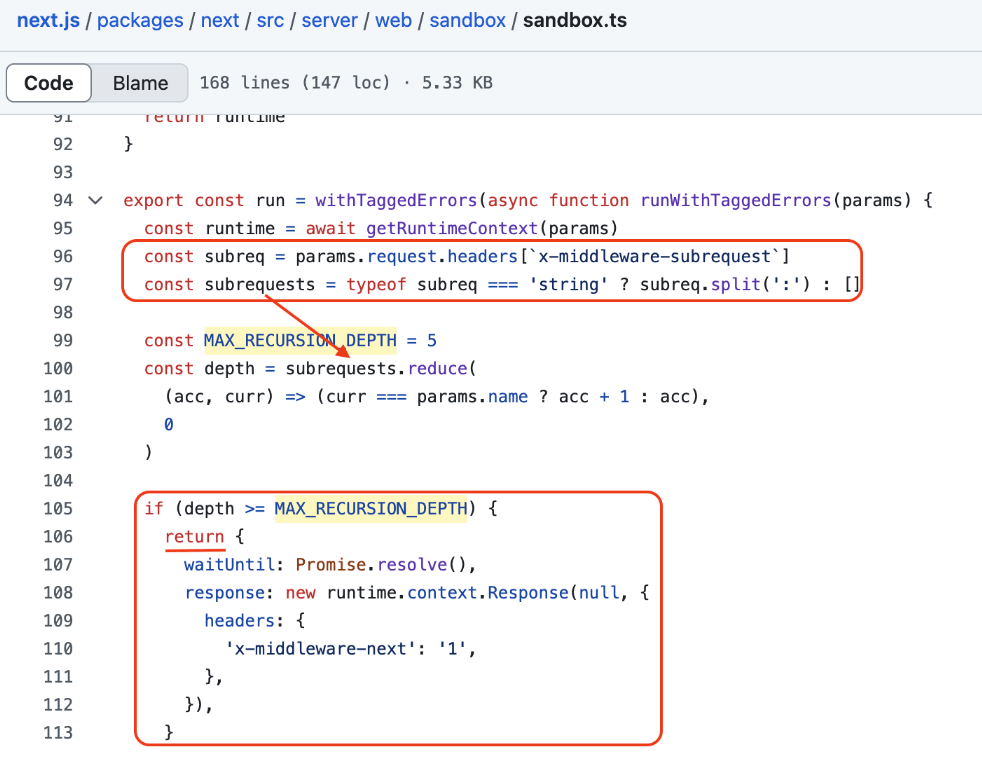This screenshot has height=760, width=982.
Task: Click the sandbox.ts filename in breadcrumb
Action: tap(574, 20)
